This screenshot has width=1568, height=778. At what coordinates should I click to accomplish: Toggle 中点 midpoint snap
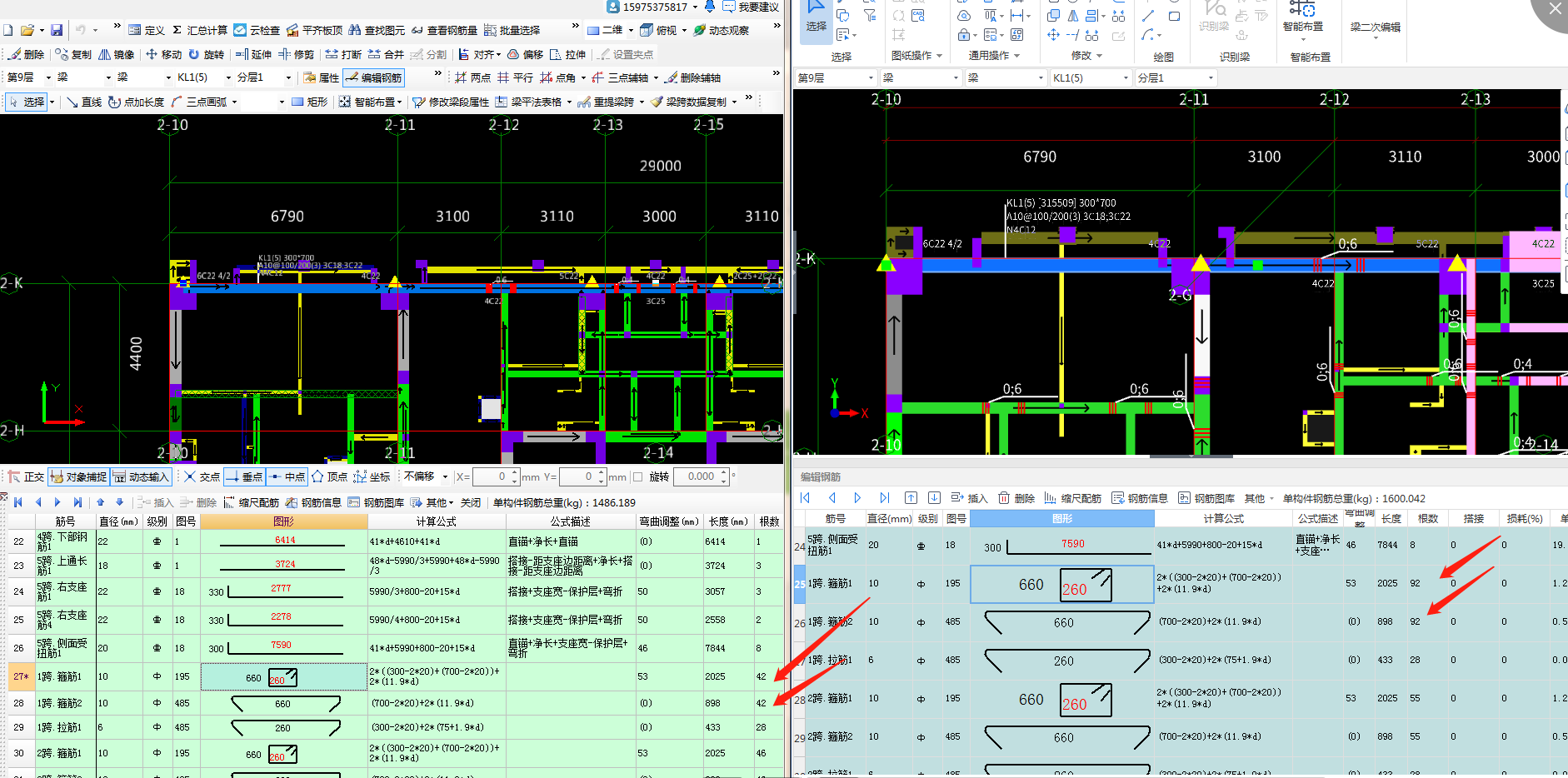tap(287, 476)
